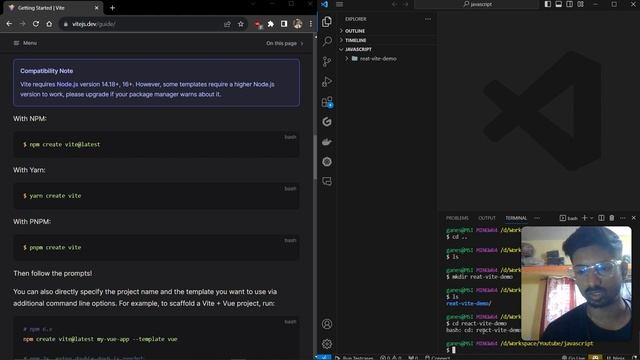Split the terminal
The height and width of the screenshot is (360, 640).
click(601, 218)
